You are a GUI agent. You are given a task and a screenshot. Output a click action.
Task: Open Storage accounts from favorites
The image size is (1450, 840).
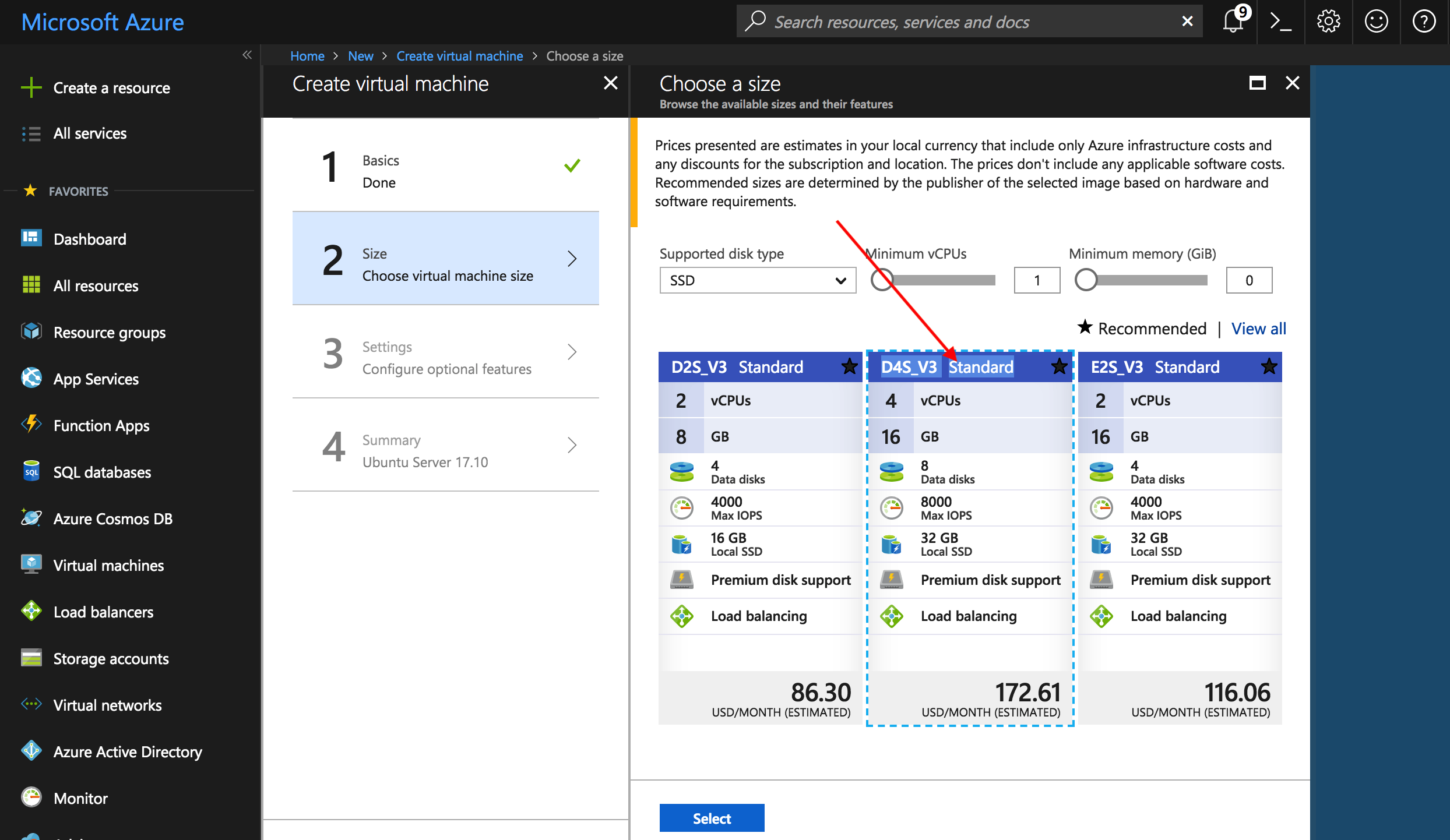(111, 658)
